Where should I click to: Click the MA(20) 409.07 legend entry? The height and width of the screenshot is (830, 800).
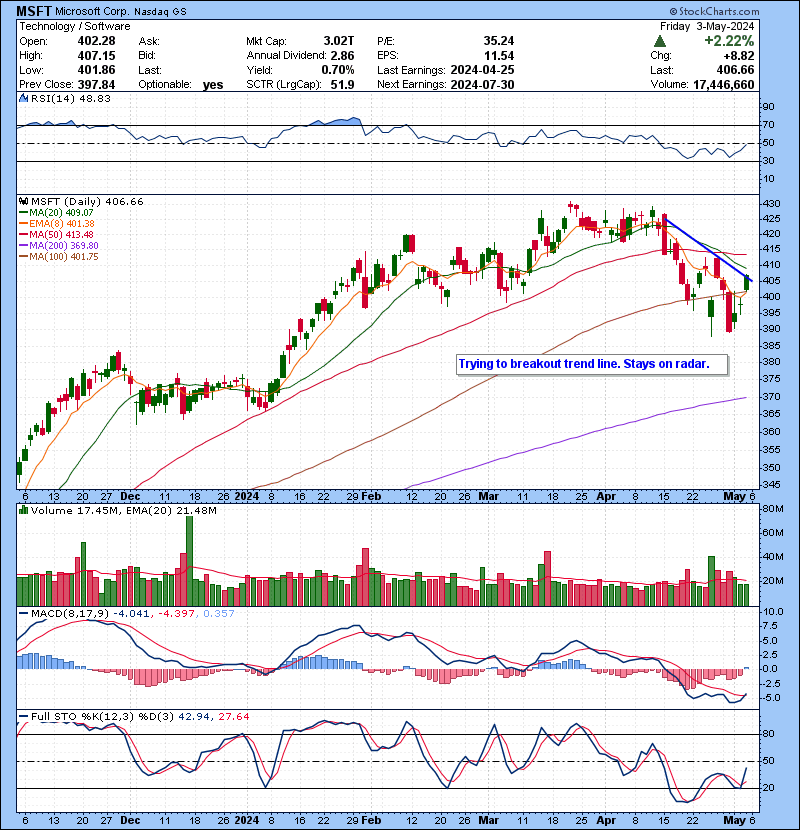coord(55,213)
